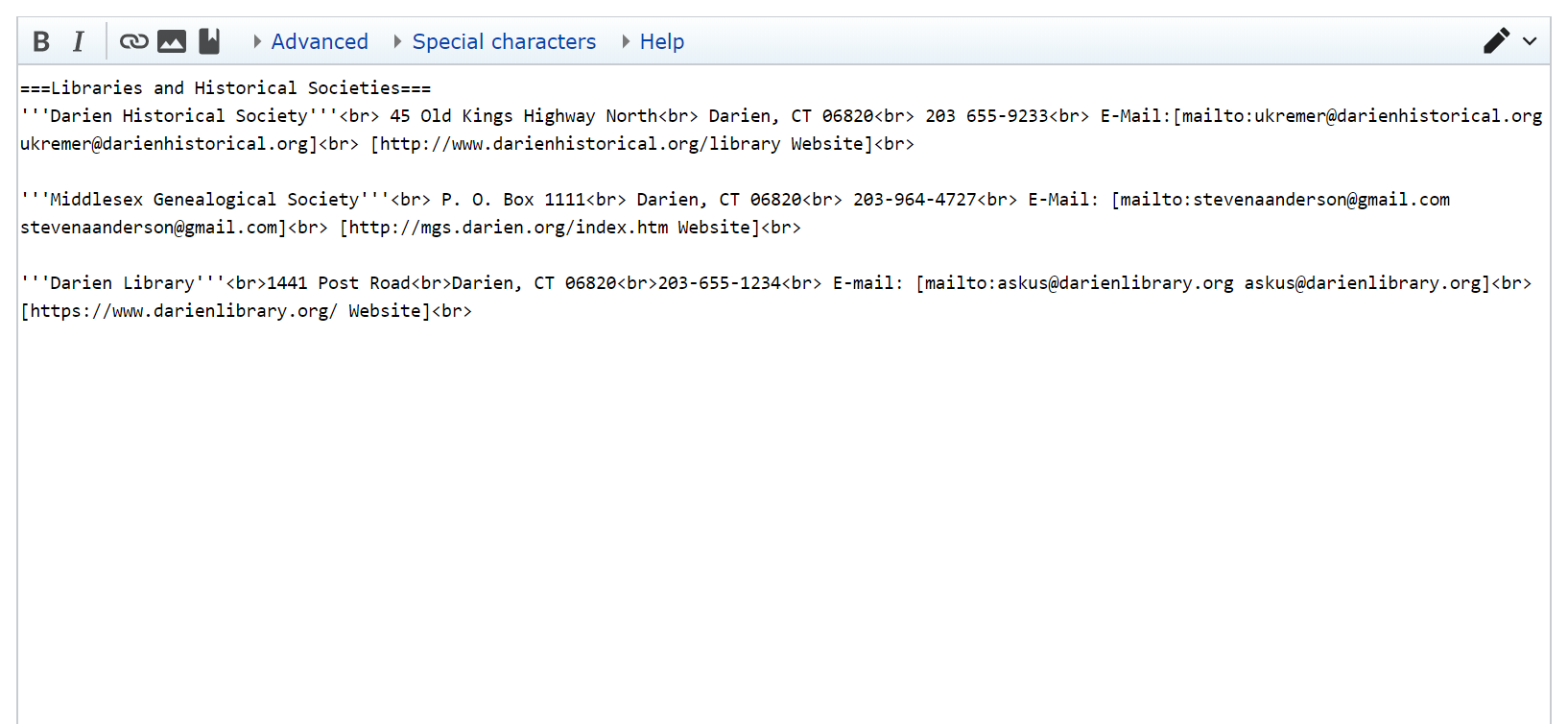Toggle italic formatting in the toolbar
Viewport: 1568px width, 724px height.
tap(79, 41)
